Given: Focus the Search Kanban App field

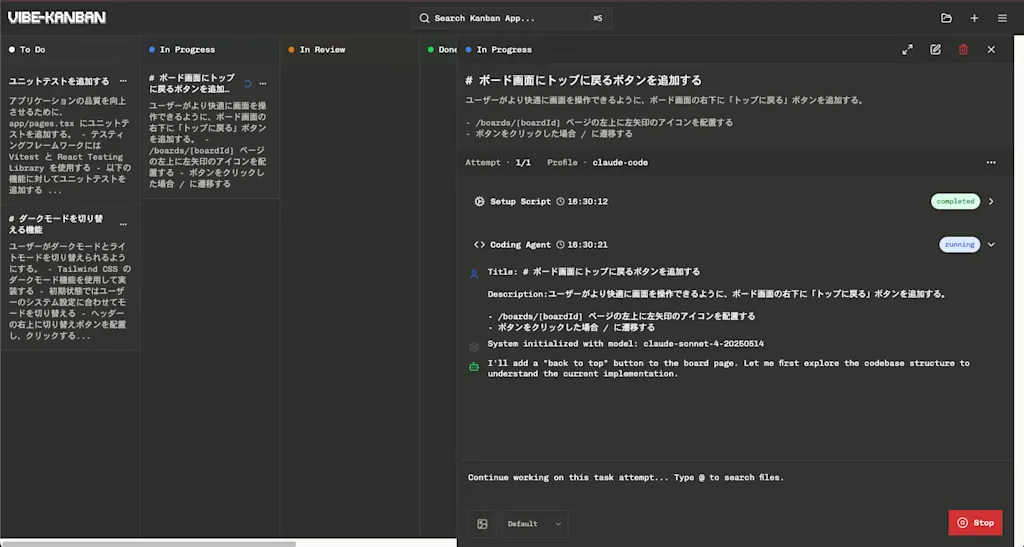Looking at the screenshot, I should [512, 18].
